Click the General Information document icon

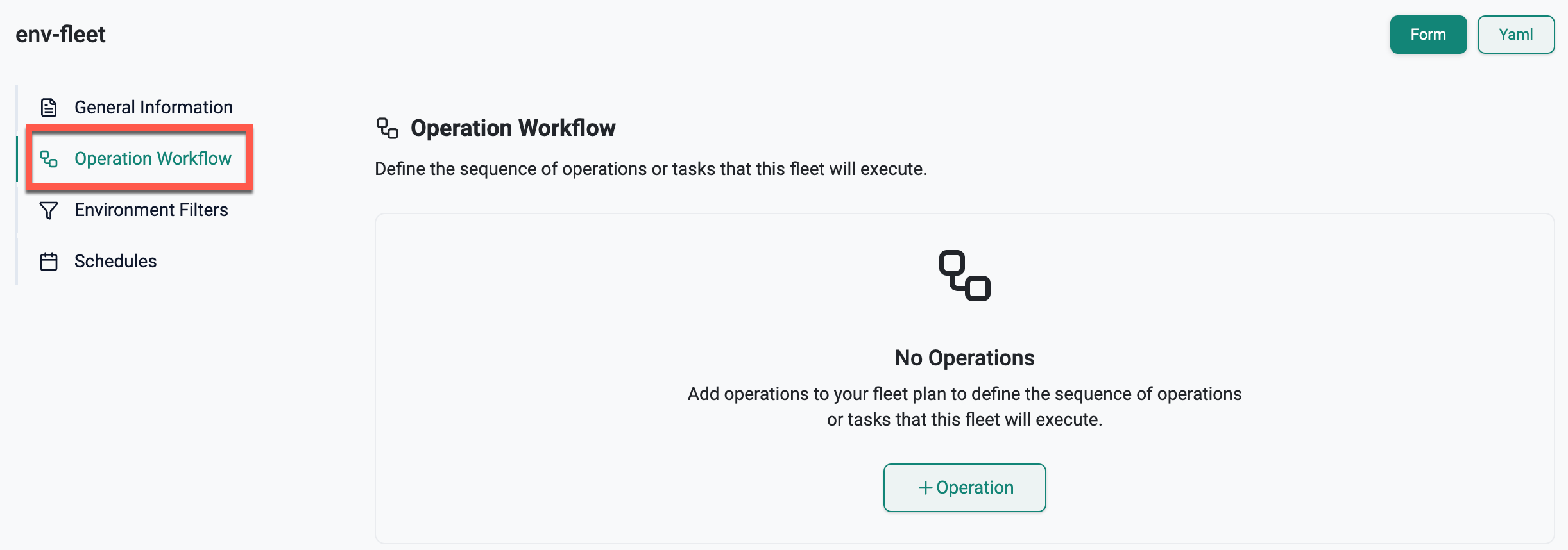tap(49, 108)
